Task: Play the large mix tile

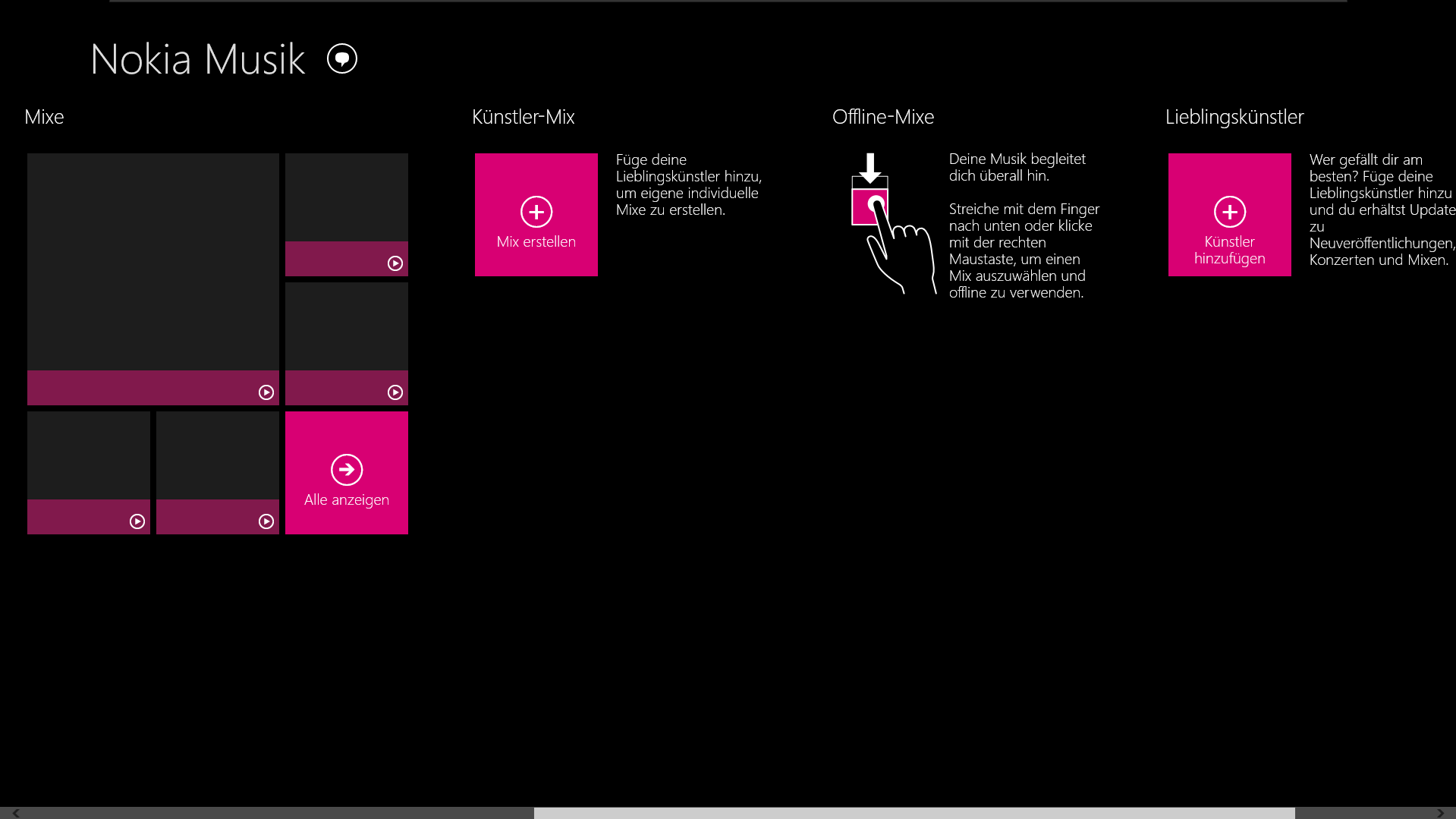Action: (x=266, y=392)
